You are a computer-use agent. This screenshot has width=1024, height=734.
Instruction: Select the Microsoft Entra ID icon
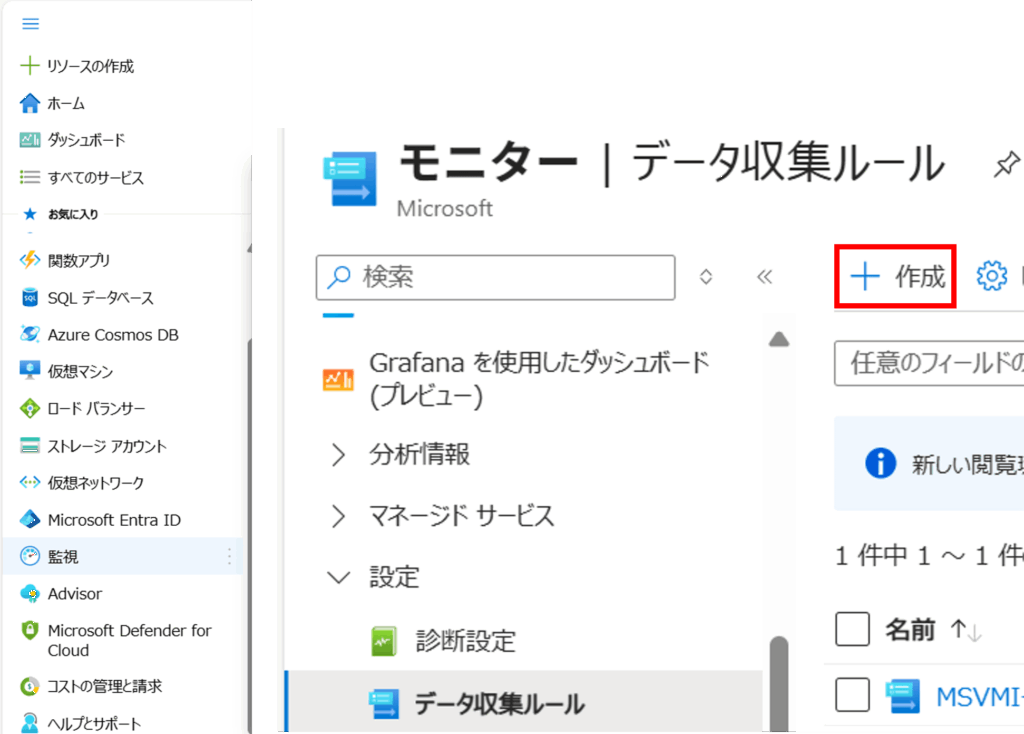point(30,520)
